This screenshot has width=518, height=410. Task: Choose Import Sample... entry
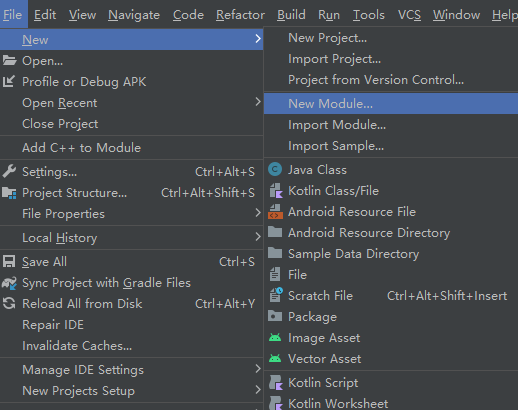[x=391, y=146]
